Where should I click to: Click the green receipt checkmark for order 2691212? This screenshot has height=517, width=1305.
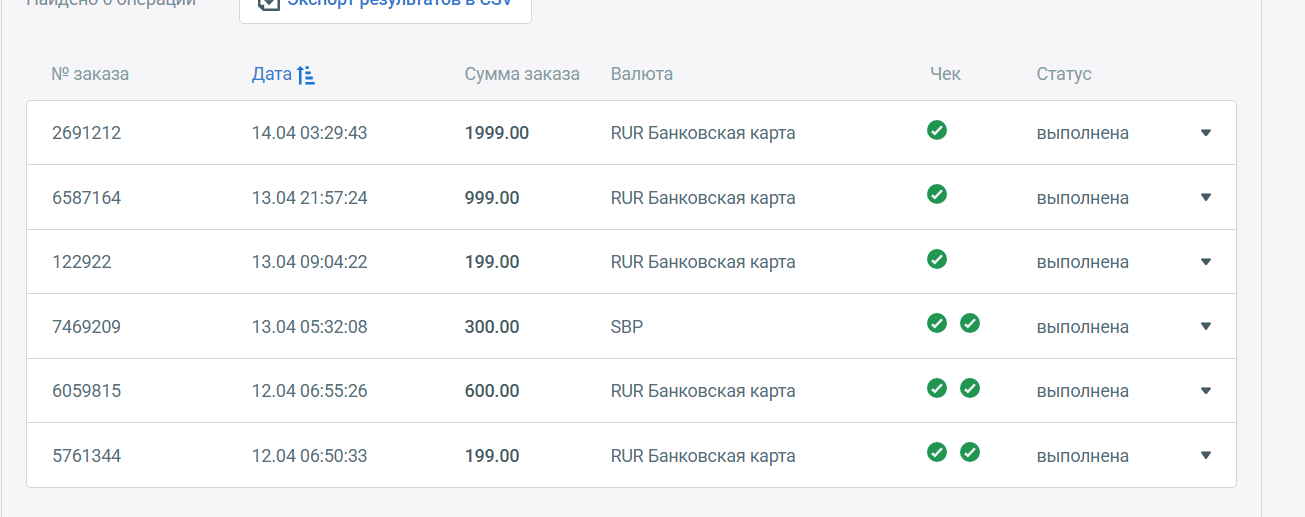click(937, 129)
